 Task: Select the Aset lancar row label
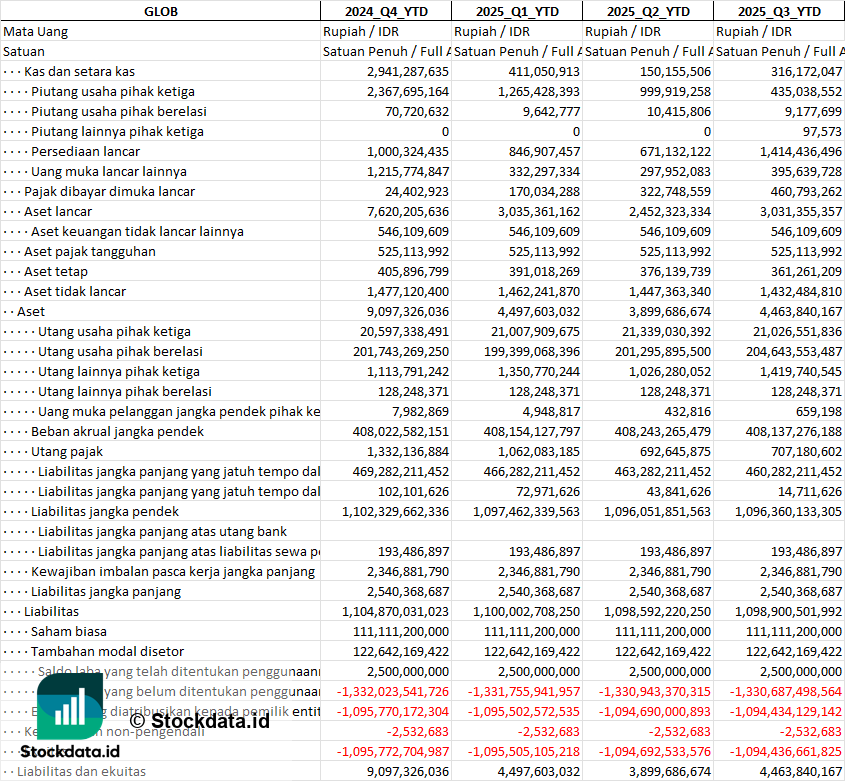[58, 211]
